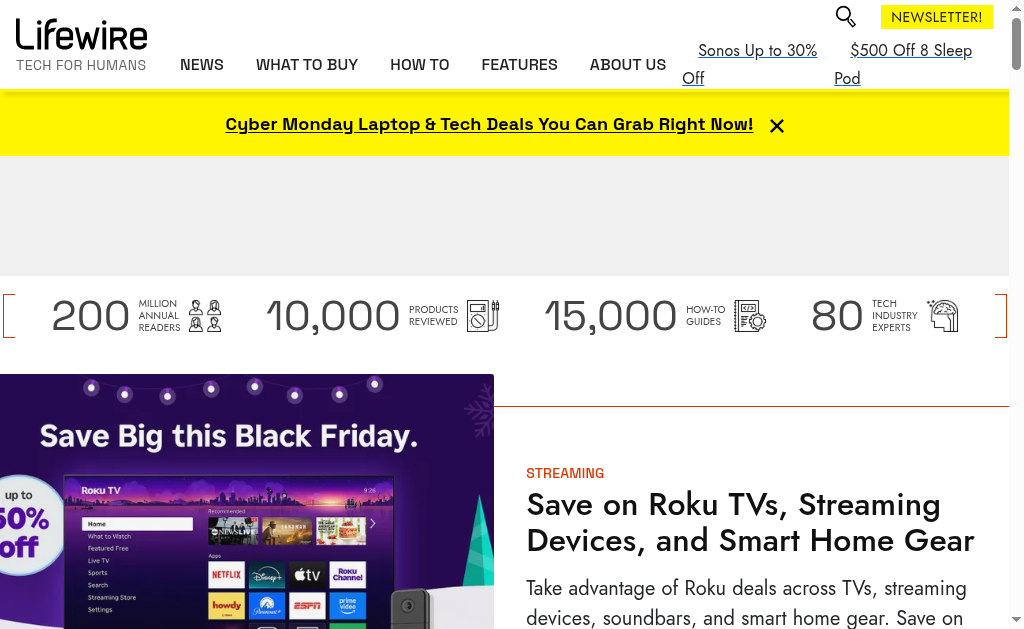Open the STREAMING category label
This screenshot has height=629, width=1024.
click(x=565, y=473)
